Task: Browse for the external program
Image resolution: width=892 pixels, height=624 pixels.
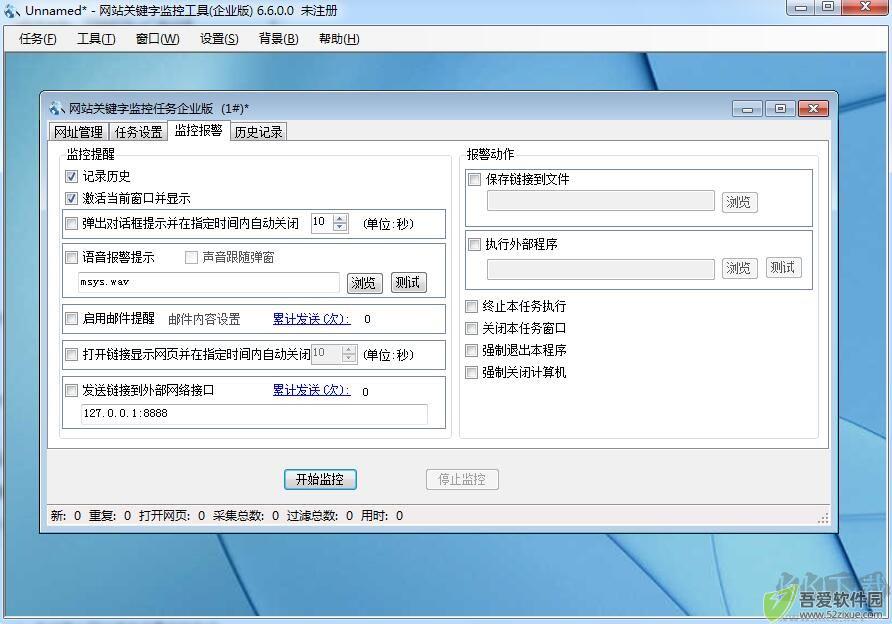Action: [740, 268]
